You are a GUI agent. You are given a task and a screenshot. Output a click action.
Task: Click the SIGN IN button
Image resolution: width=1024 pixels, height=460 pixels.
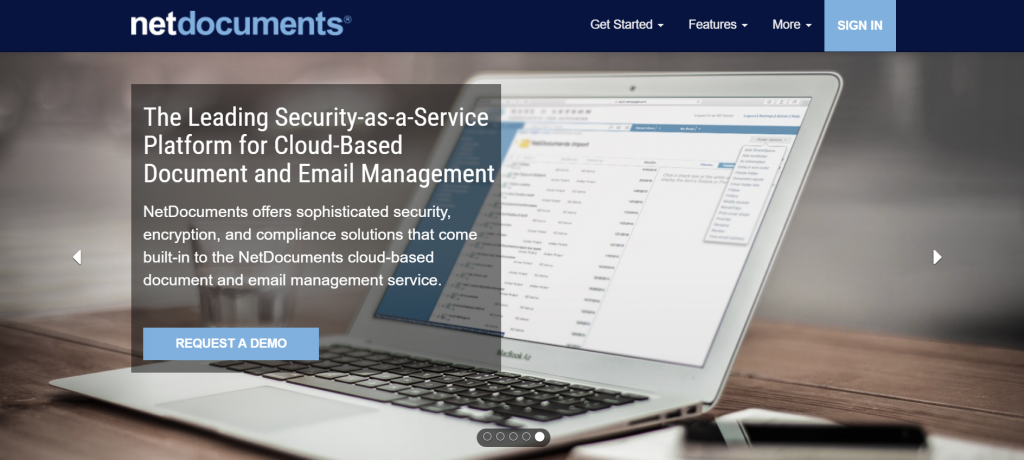pyautogui.click(x=859, y=25)
